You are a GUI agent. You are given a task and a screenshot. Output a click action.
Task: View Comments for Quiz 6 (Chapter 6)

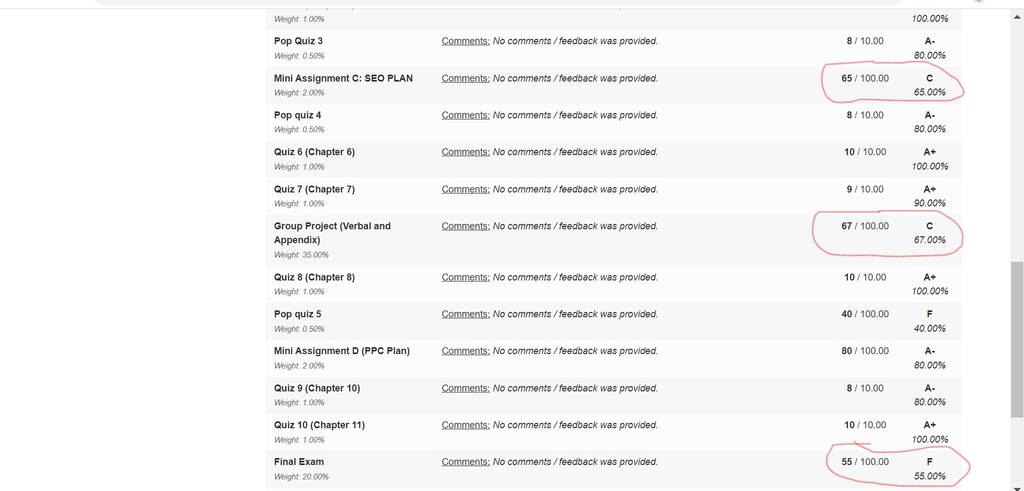466,152
